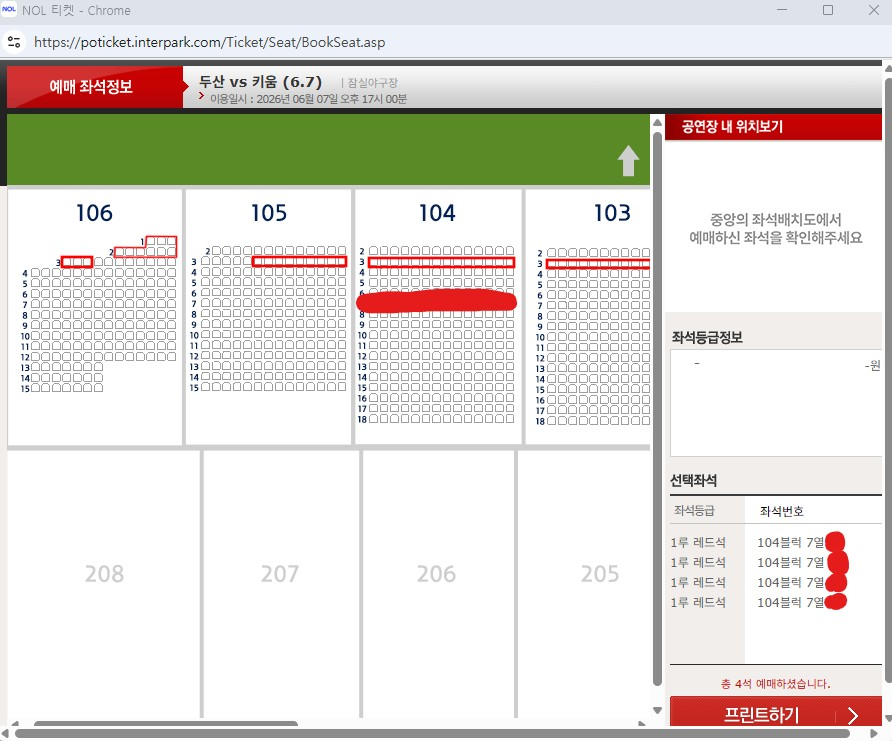Select section 103 heading
The height and width of the screenshot is (741, 892).
point(612,213)
